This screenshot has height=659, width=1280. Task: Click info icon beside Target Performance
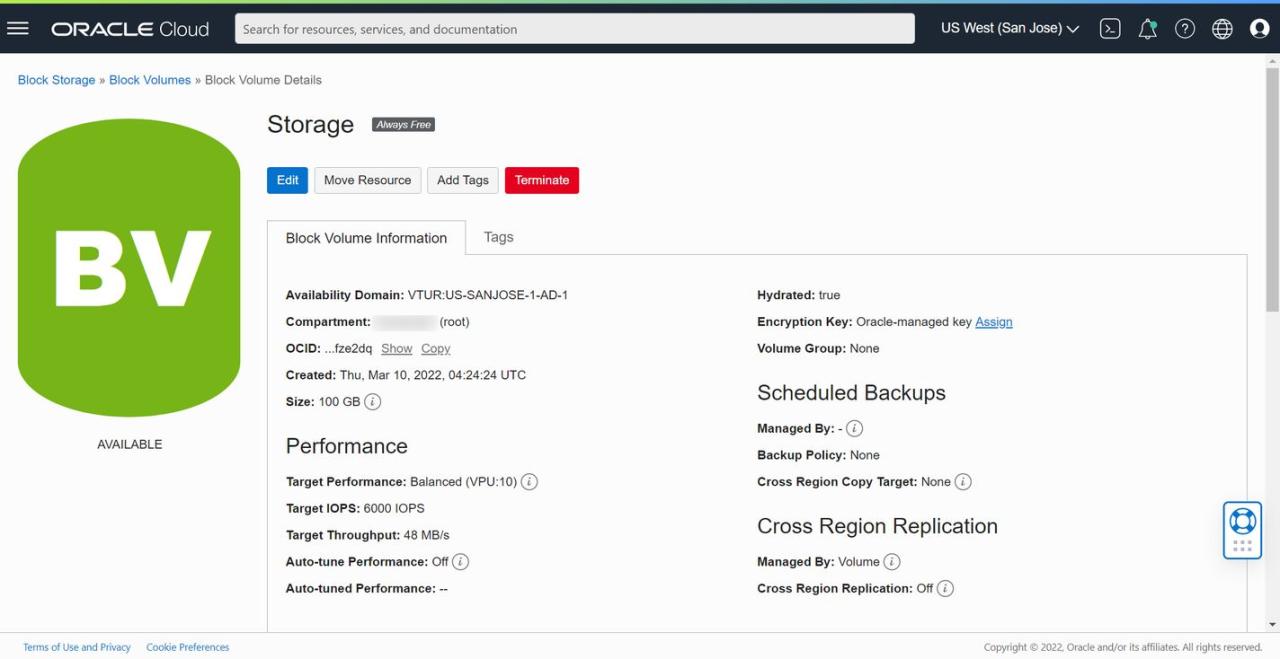point(529,482)
